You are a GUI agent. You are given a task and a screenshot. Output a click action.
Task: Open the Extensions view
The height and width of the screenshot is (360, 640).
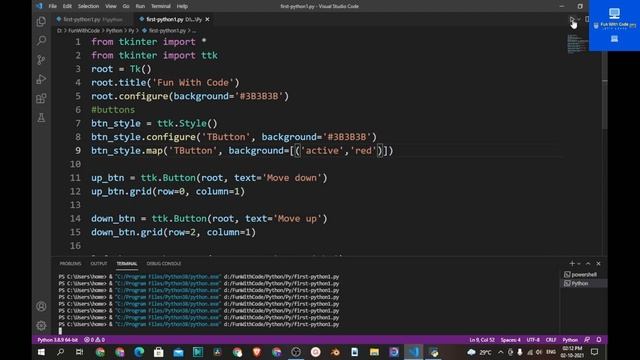pos(41,98)
